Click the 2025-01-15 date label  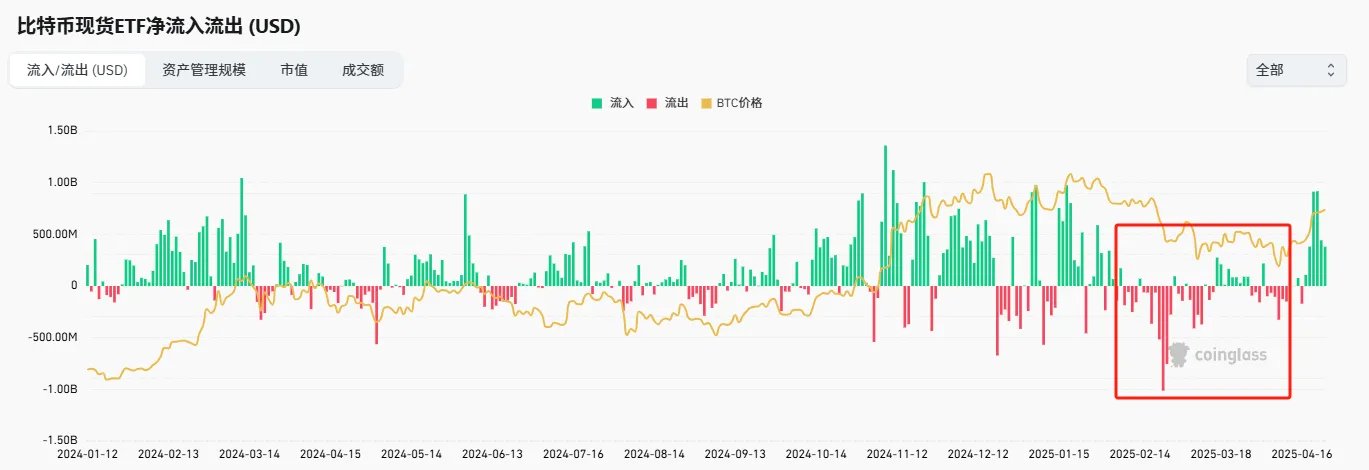tap(1059, 454)
